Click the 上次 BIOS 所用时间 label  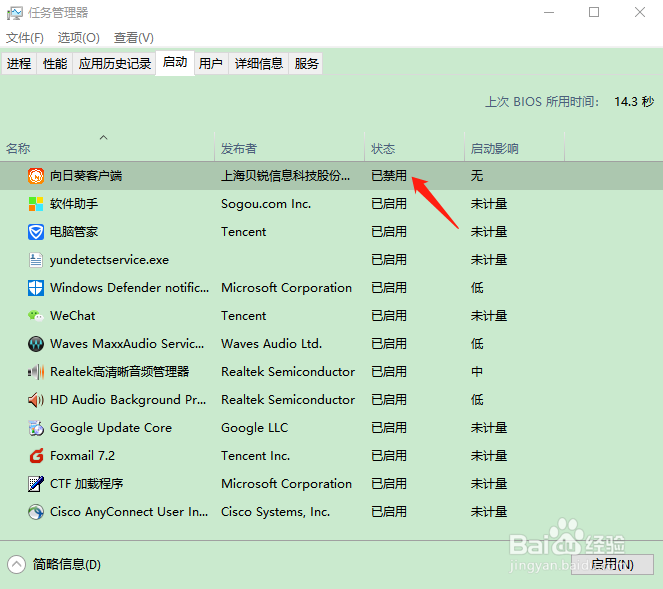click(542, 102)
